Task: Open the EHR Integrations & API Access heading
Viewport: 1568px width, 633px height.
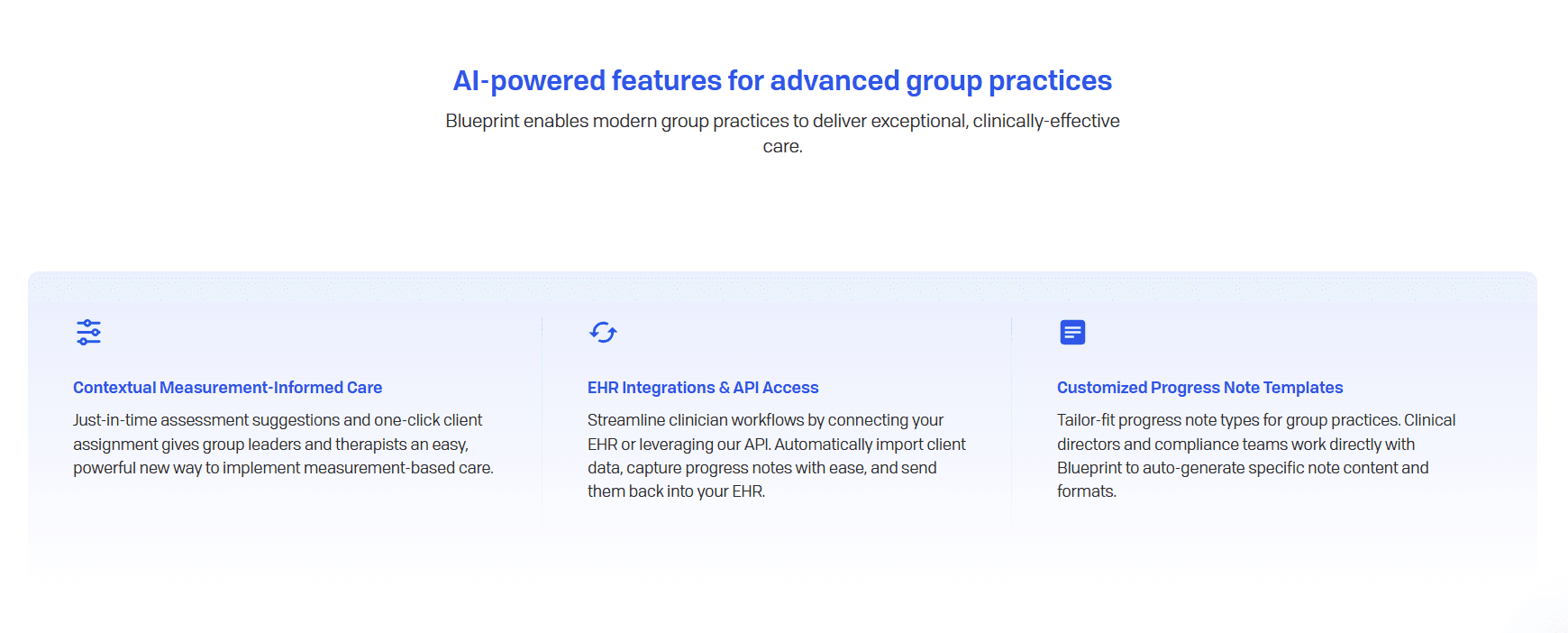Action: [x=703, y=388]
